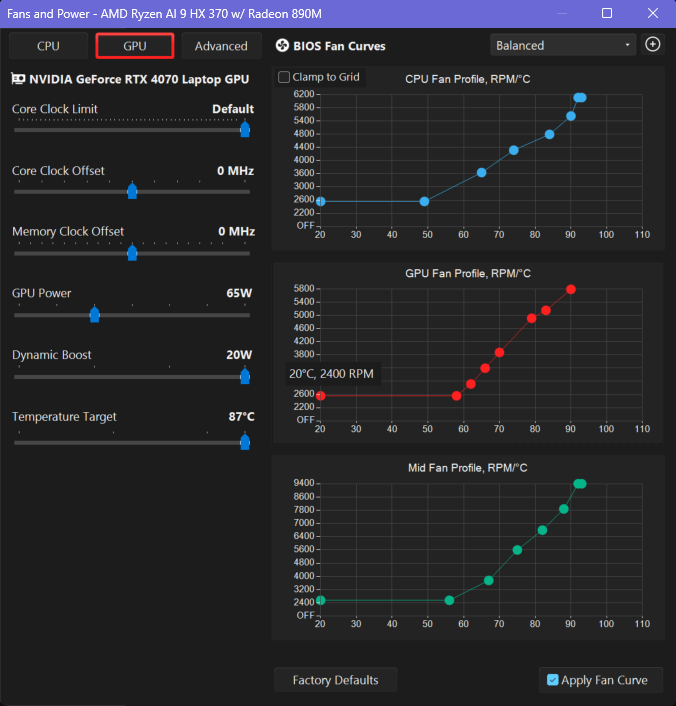The width and height of the screenshot is (676, 706).
Task: Click the Core Clock Limit slider handle
Action: coord(245,130)
